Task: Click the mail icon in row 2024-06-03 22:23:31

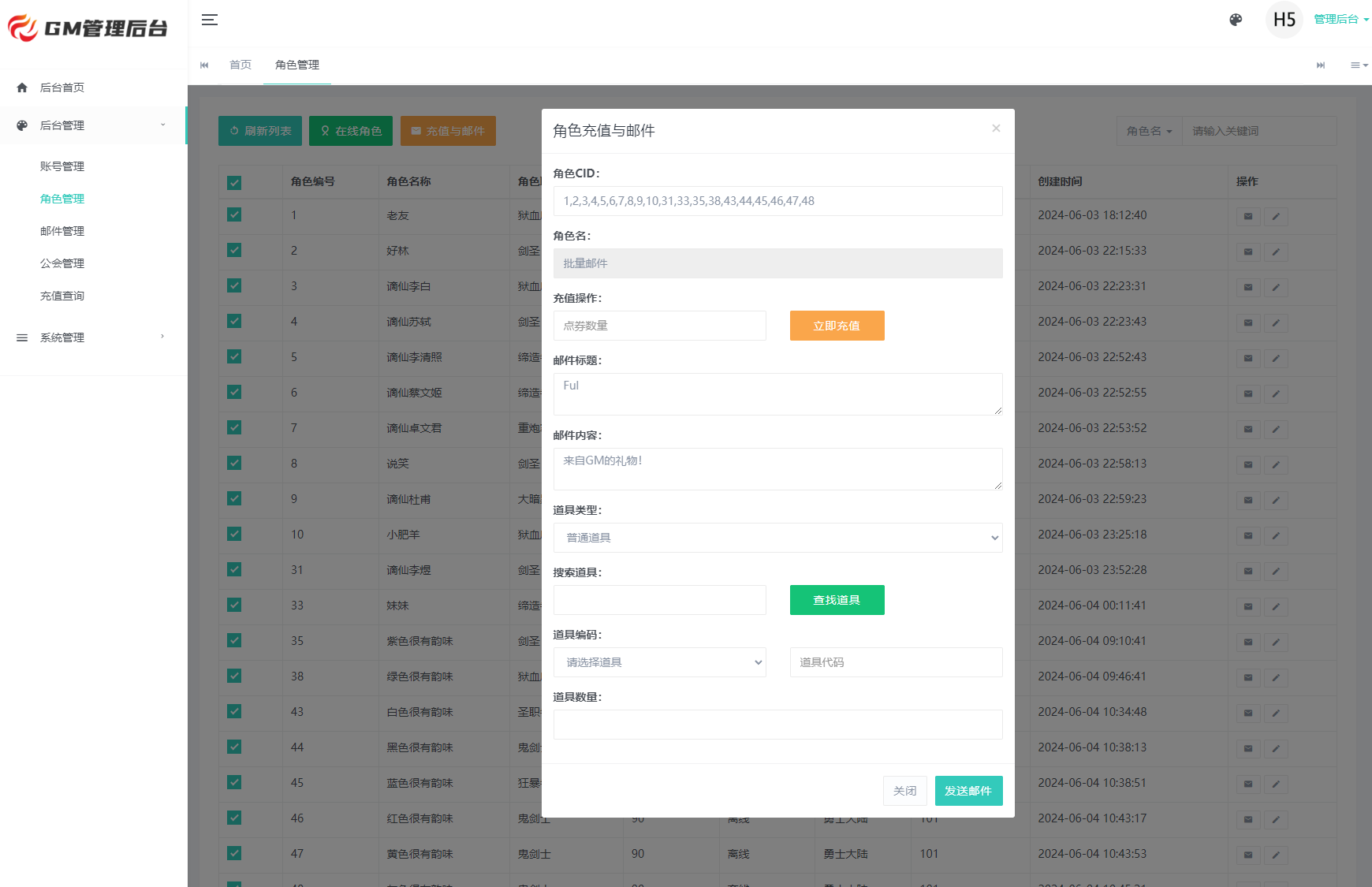Action: coord(1248,287)
